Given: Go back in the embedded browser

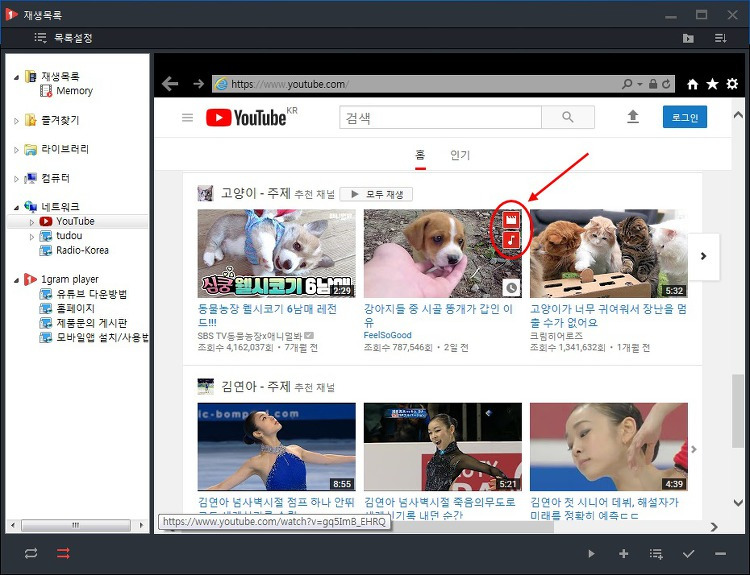Looking at the screenshot, I should 170,84.
